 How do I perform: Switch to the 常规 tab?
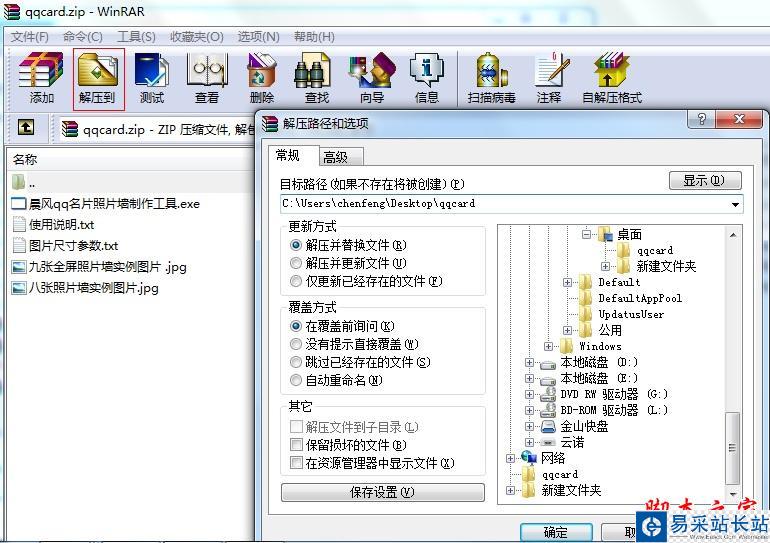pyautogui.click(x=294, y=156)
